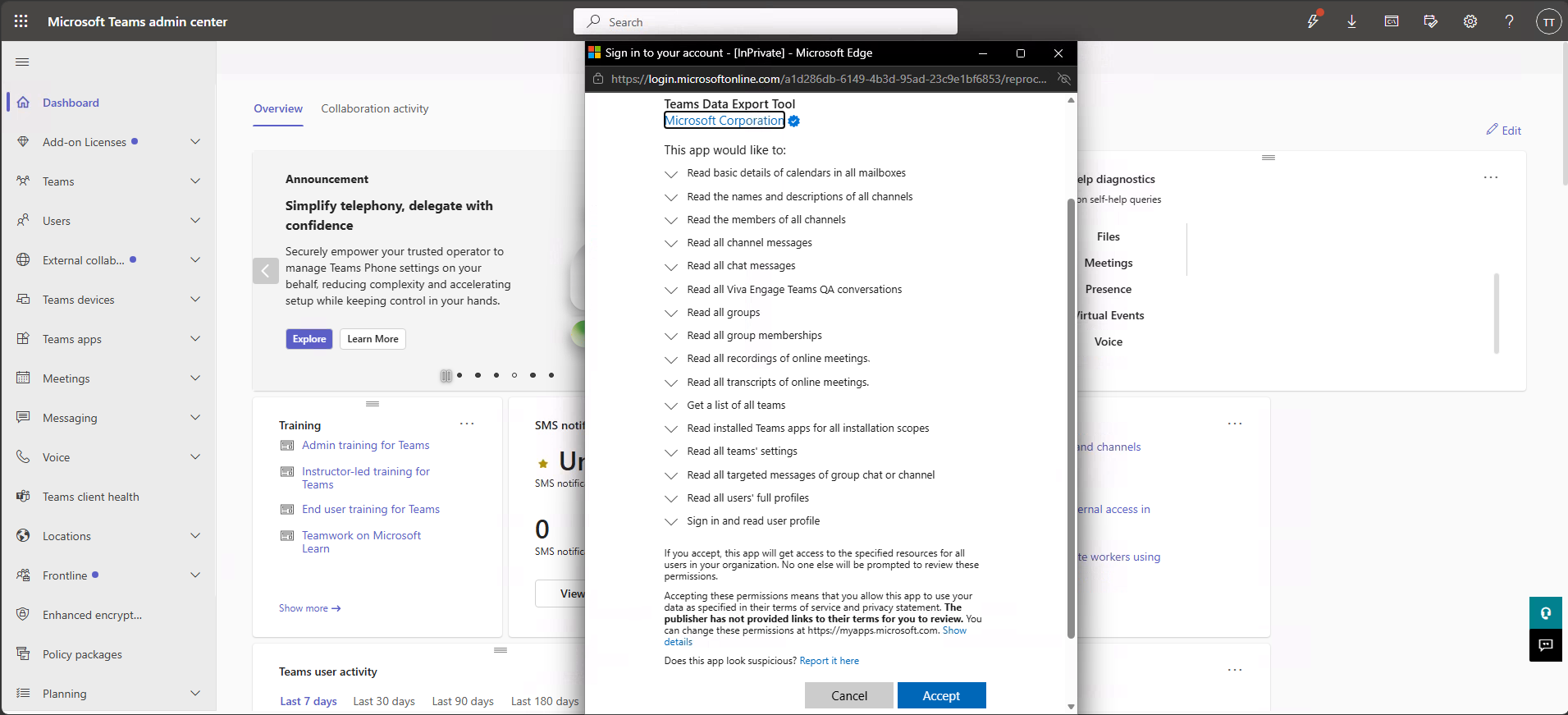
Task: Click the Planning list icon
Action: (x=23, y=693)
